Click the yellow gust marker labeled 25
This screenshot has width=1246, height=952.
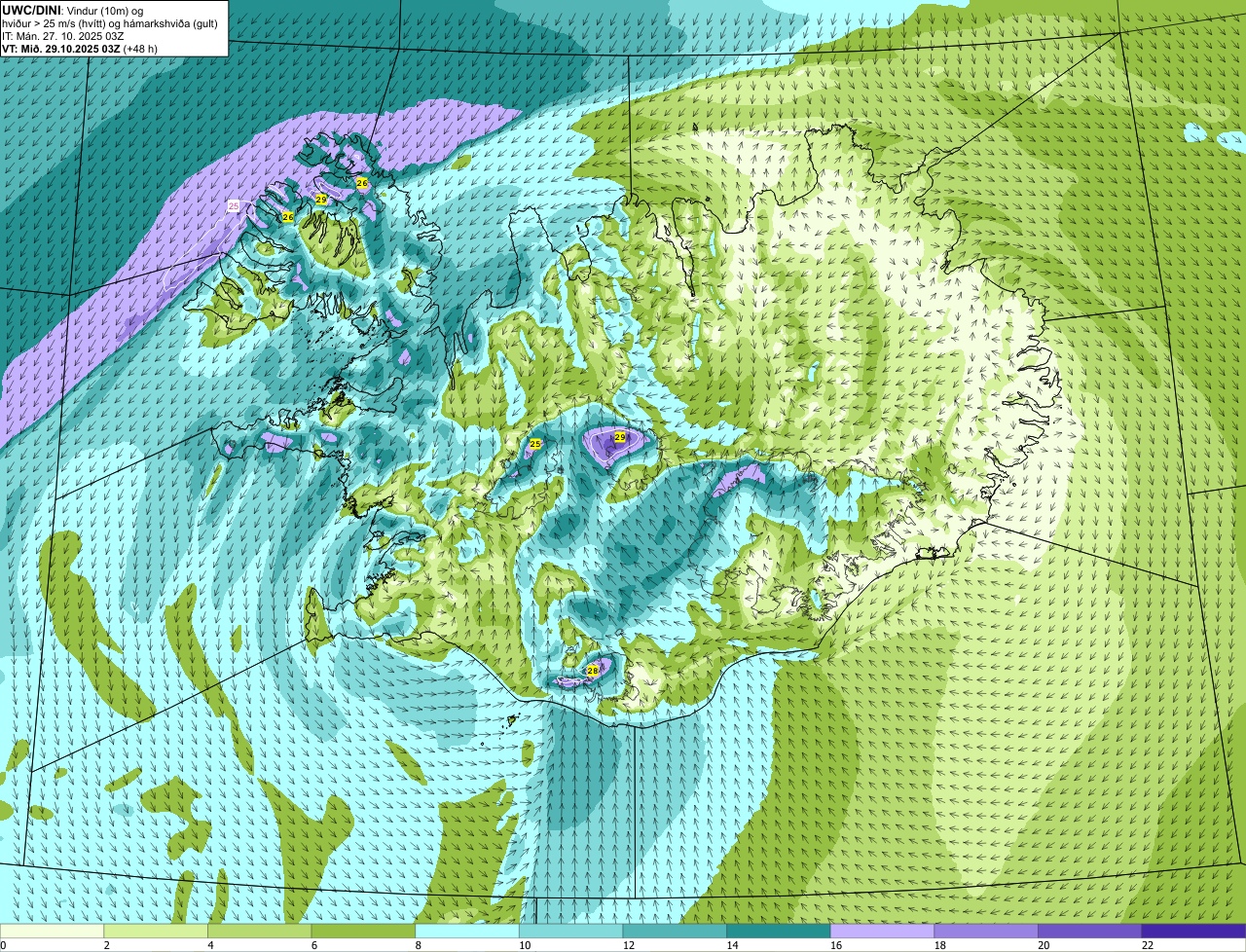tap(534, 444)
